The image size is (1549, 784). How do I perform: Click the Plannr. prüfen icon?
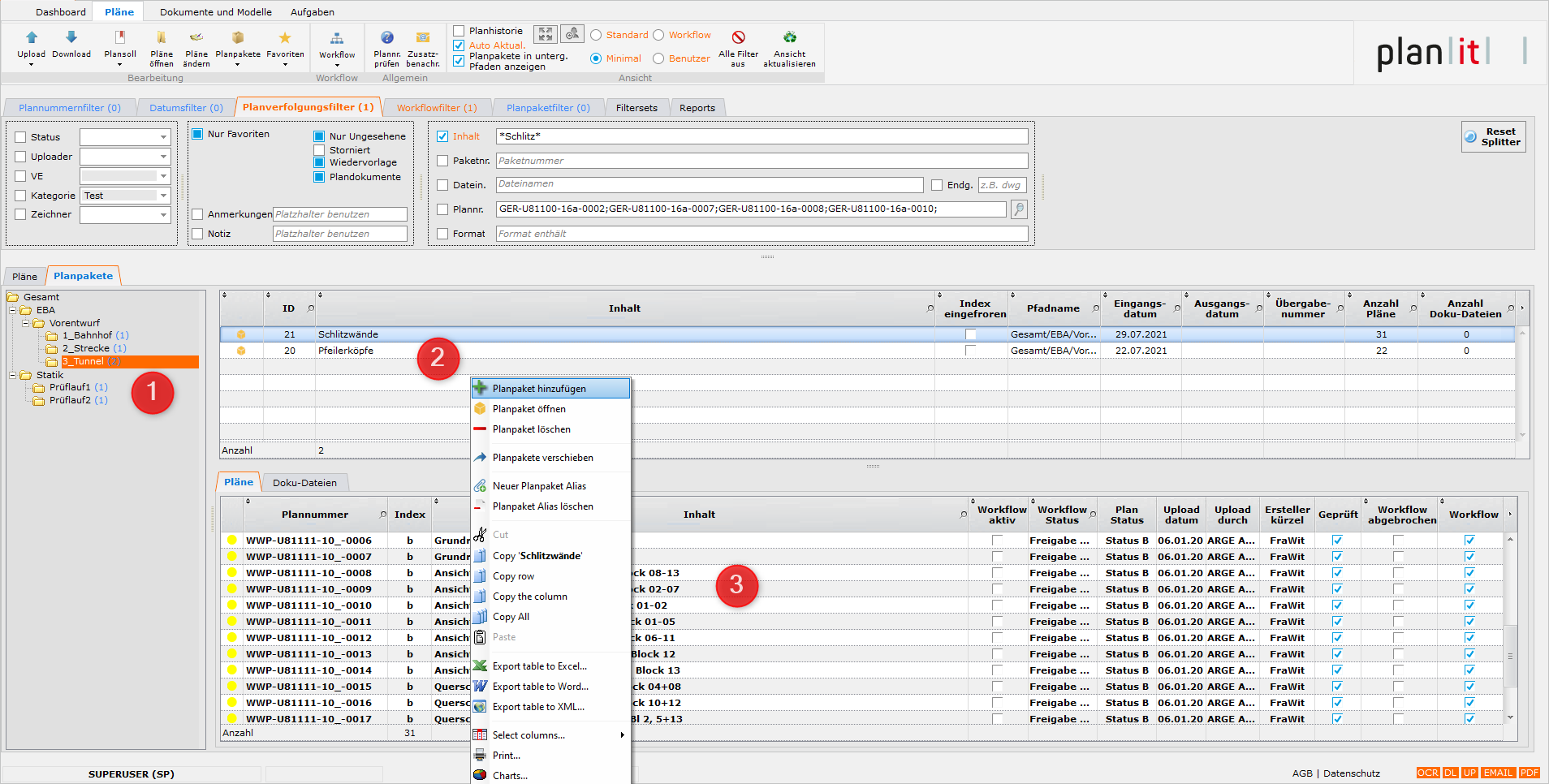[x=387, y=38]
